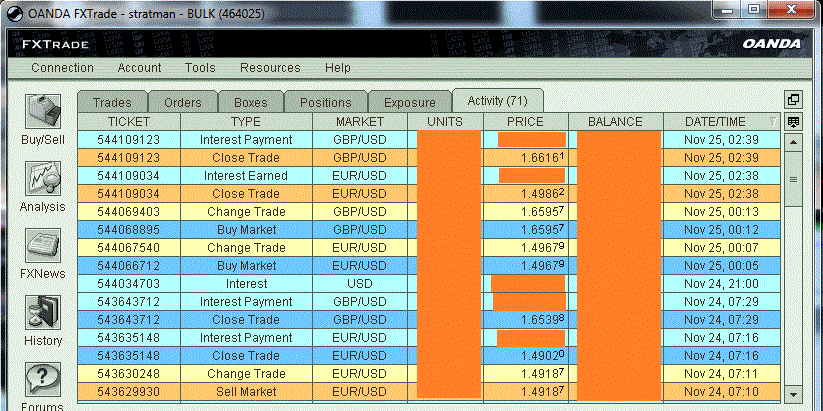This screenshot has width=823, height=411.
Task: Toggle DATE/TIME column sort arrow
Action: [x=773, y=122]
